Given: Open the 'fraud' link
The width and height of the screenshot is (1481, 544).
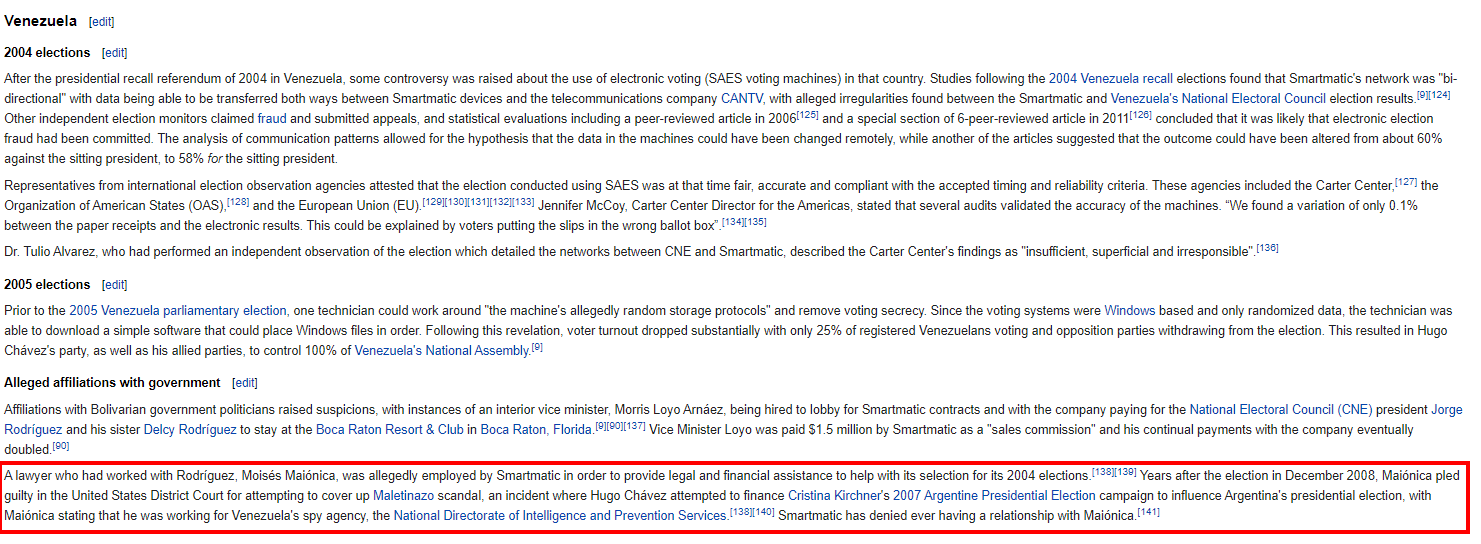Looking at the screenshot, I should (x=272, y=118).
